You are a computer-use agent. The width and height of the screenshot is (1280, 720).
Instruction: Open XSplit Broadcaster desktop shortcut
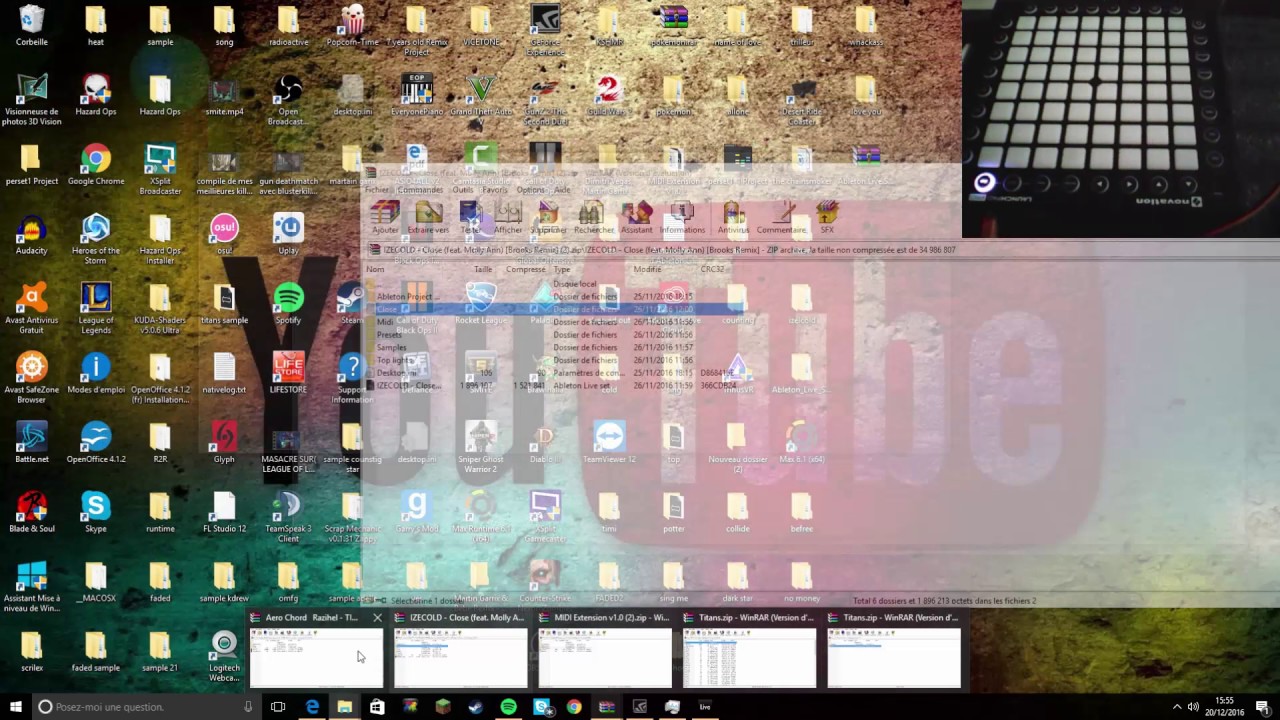160,170
